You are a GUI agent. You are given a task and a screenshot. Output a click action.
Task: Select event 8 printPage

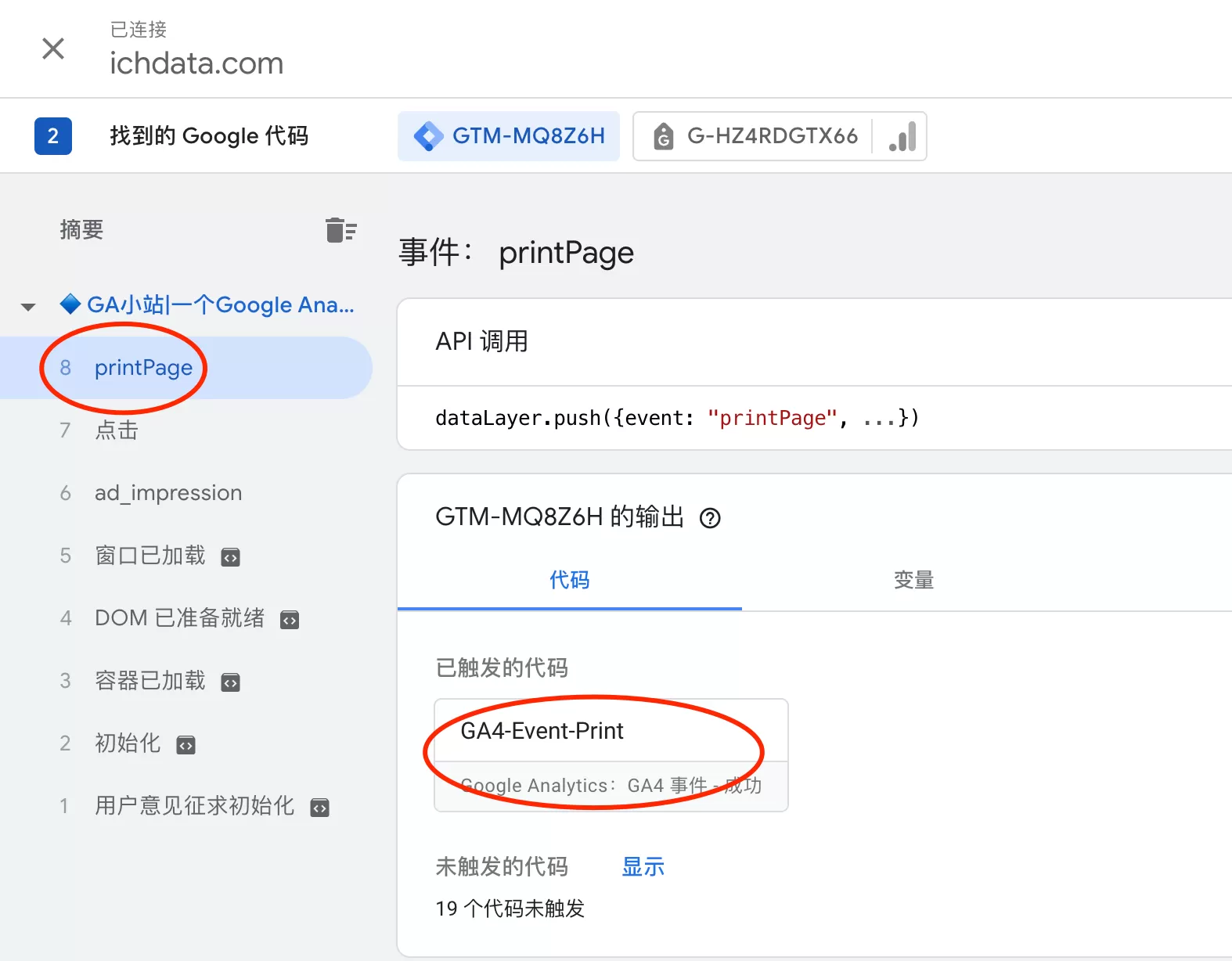pyautogui.click(x=186, y=368)
